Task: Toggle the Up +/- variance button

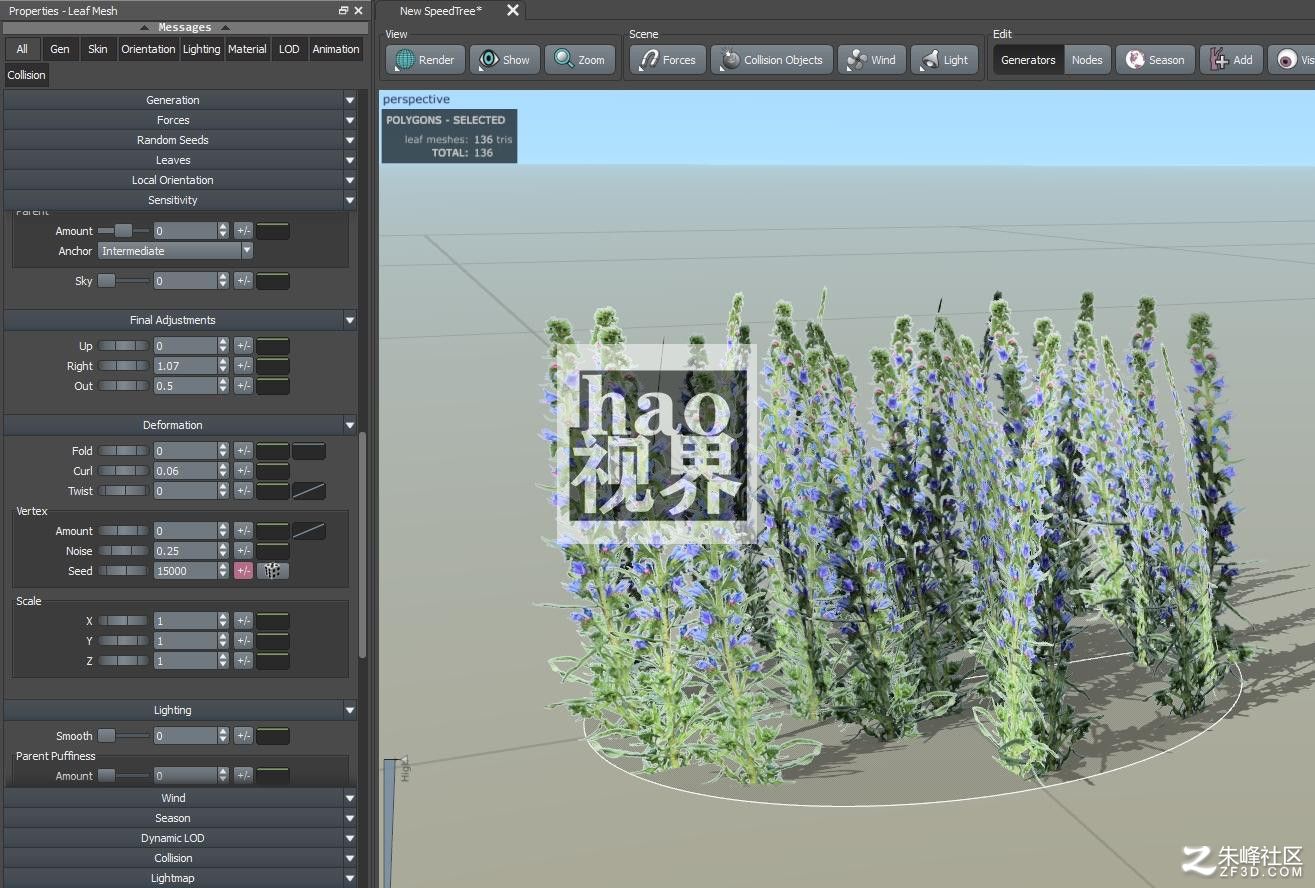Action: [x=243, y=346]
